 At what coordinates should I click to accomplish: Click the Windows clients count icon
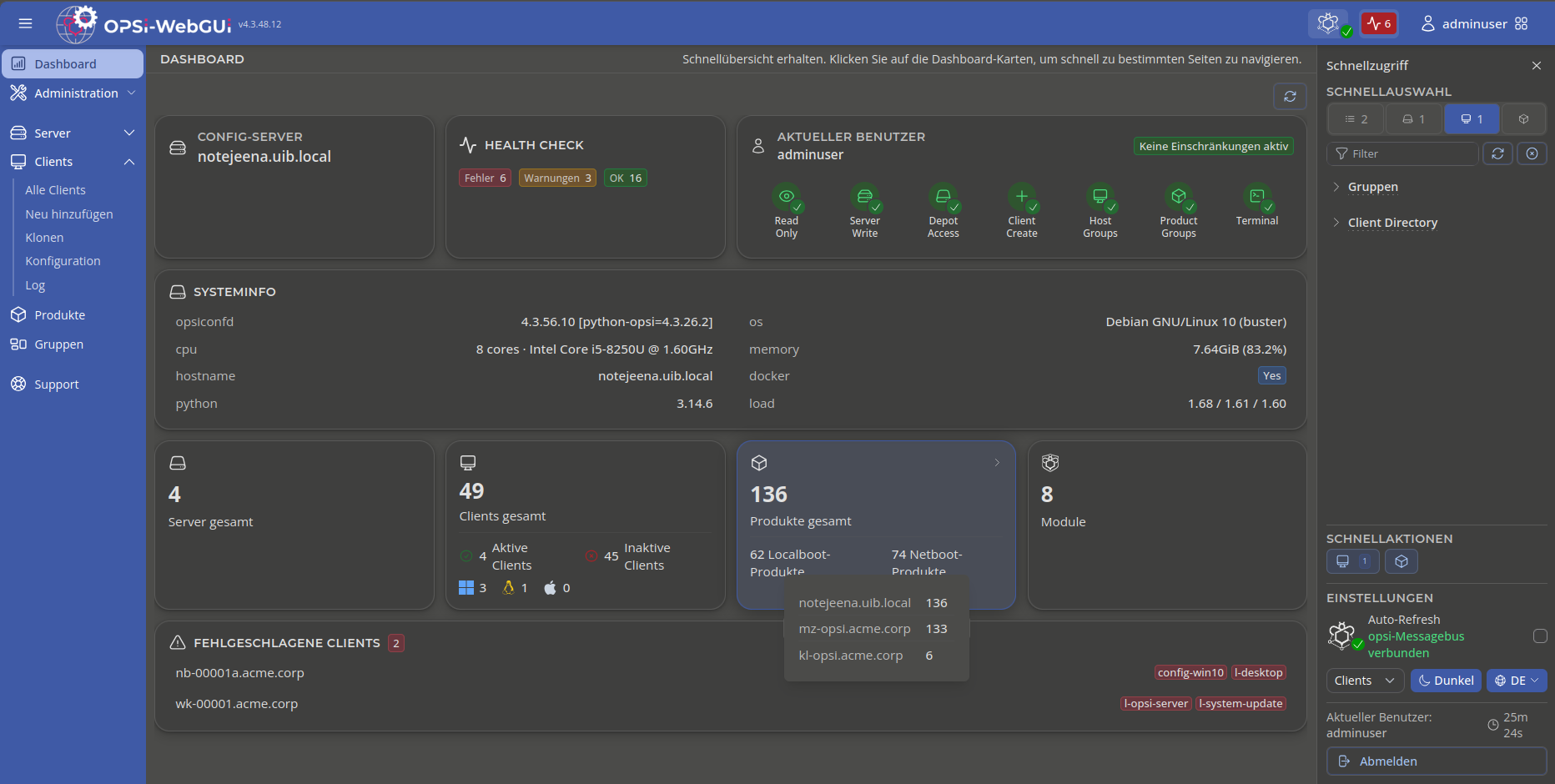click(466, 588)
